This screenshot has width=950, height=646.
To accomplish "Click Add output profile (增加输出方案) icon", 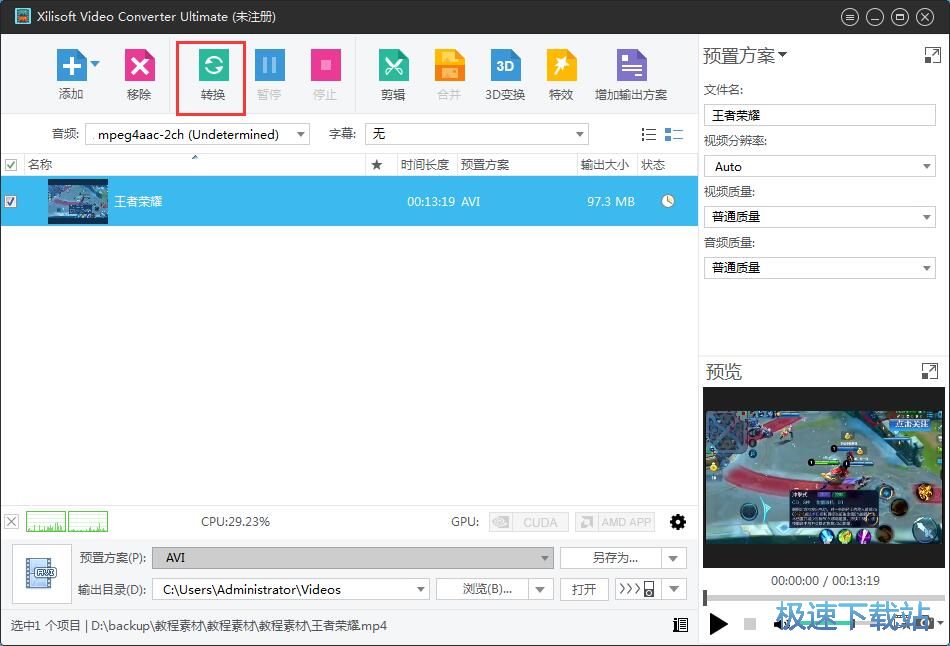I will (631, 67).
